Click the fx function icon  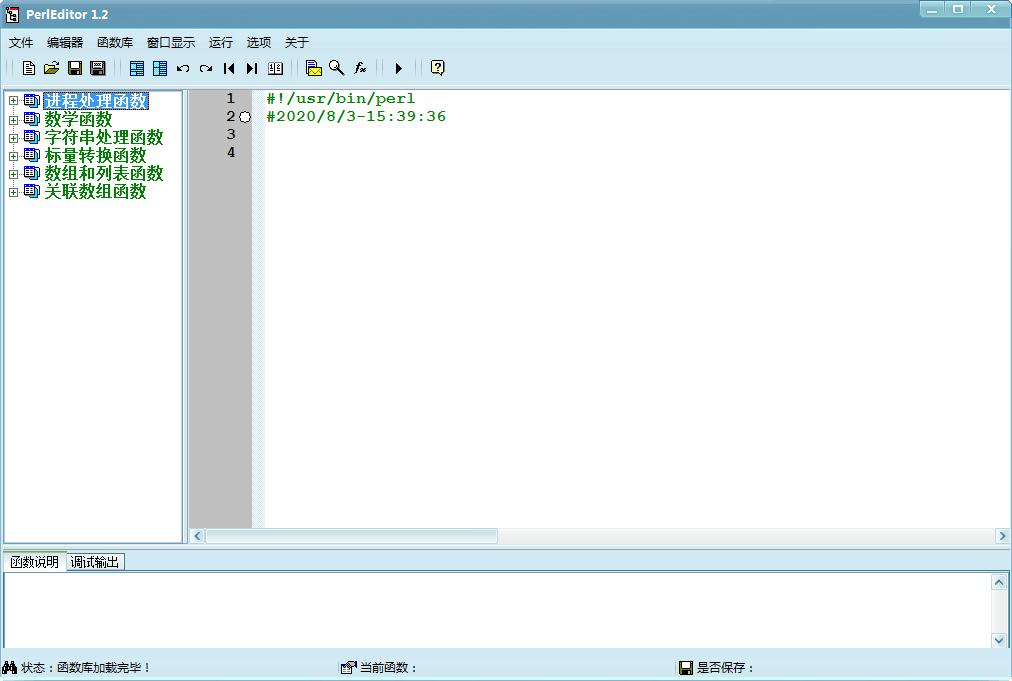point(359,68)
